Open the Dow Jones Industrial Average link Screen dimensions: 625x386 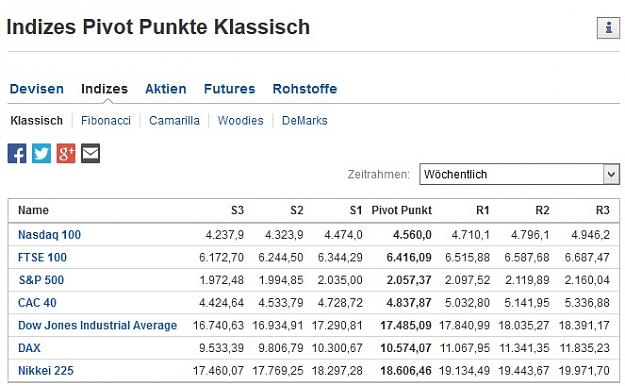click(97, 325)
